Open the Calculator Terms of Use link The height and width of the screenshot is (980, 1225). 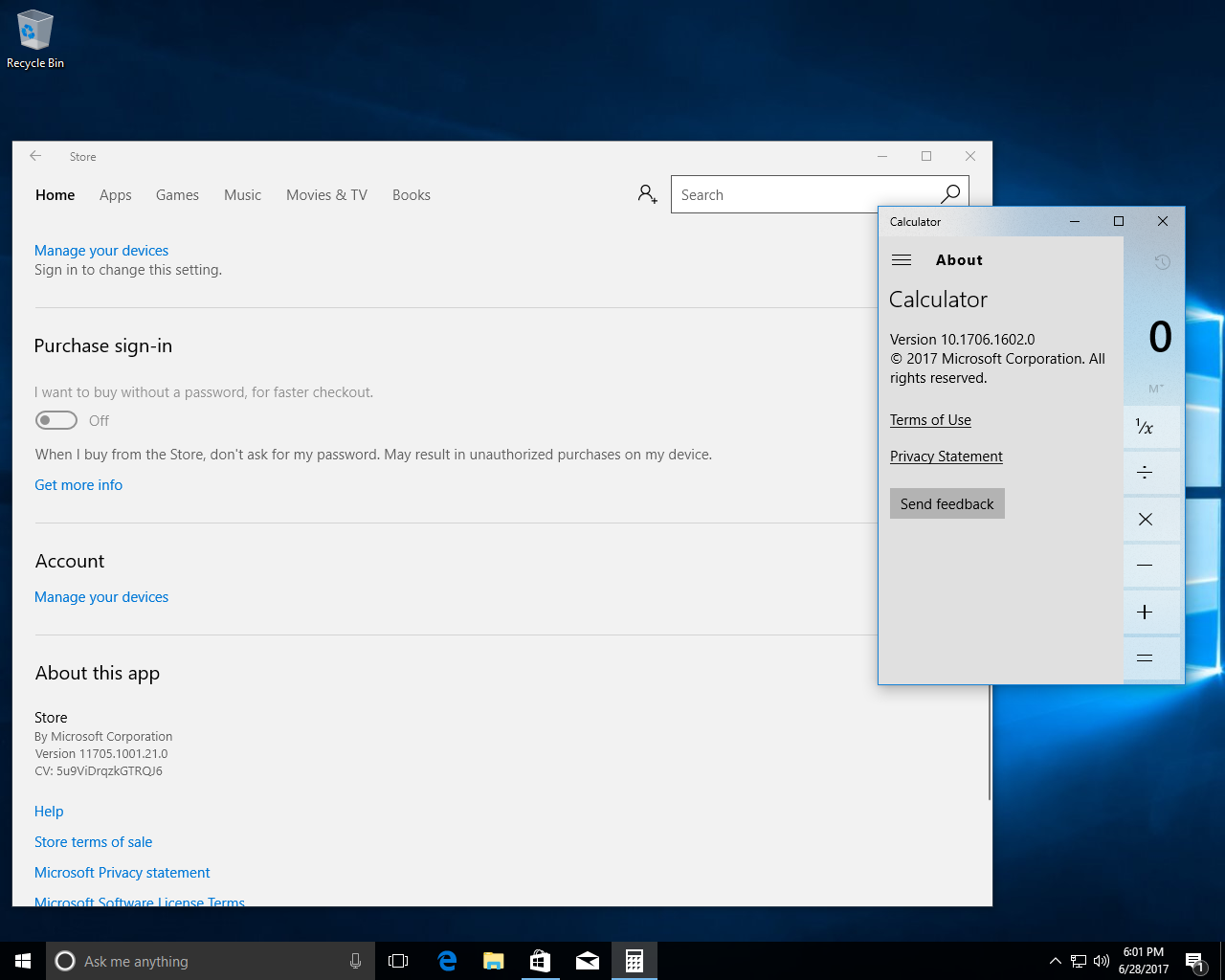[x=930, y=419]
